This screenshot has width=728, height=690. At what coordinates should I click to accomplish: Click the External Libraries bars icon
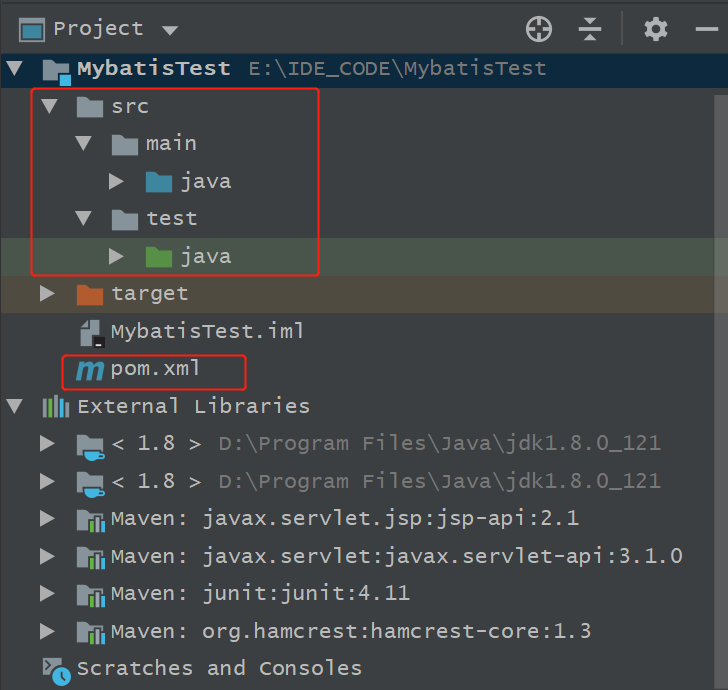coord(56,407)
